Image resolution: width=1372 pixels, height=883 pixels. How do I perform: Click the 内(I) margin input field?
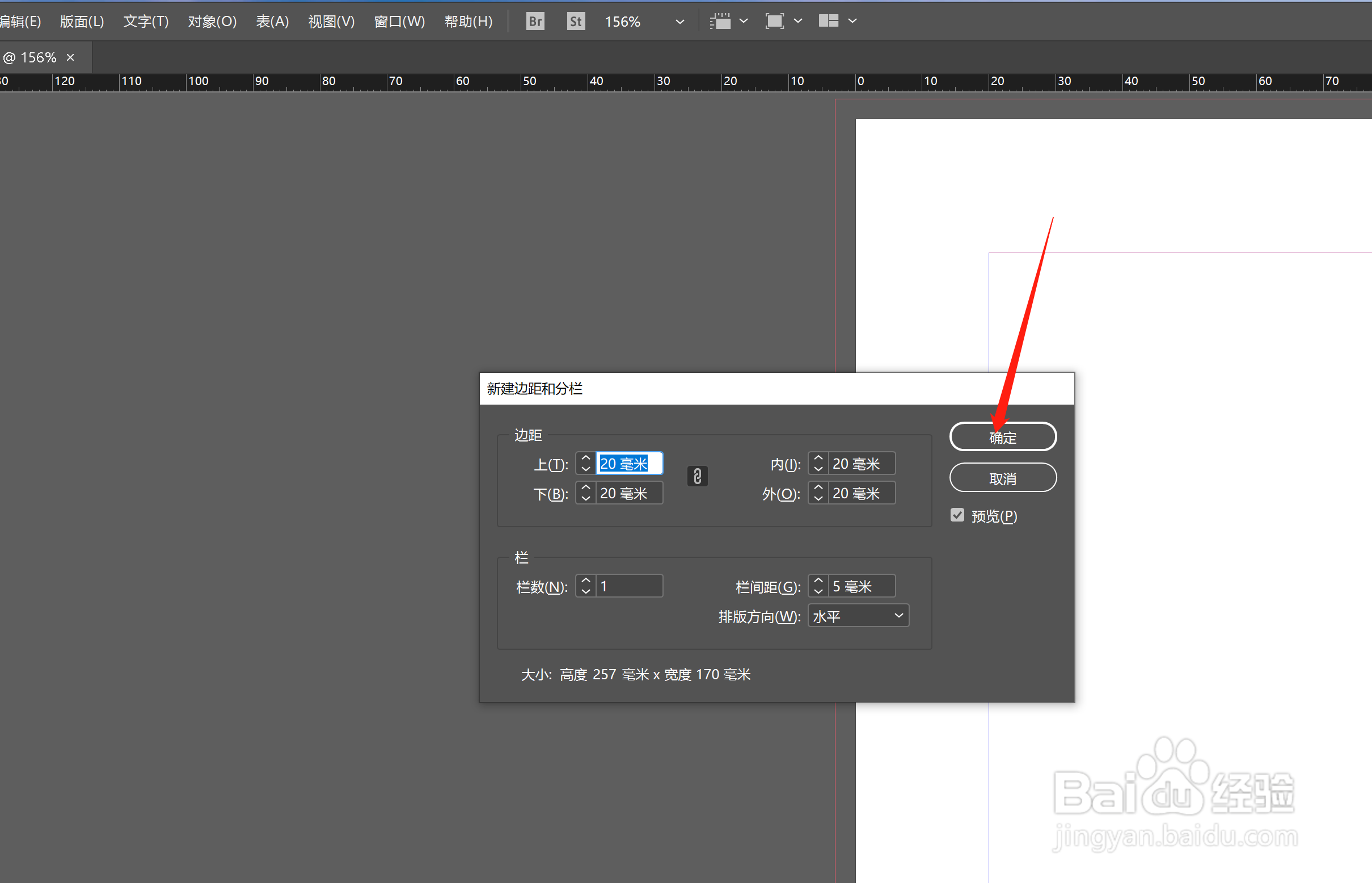click(x=862, y=463)
